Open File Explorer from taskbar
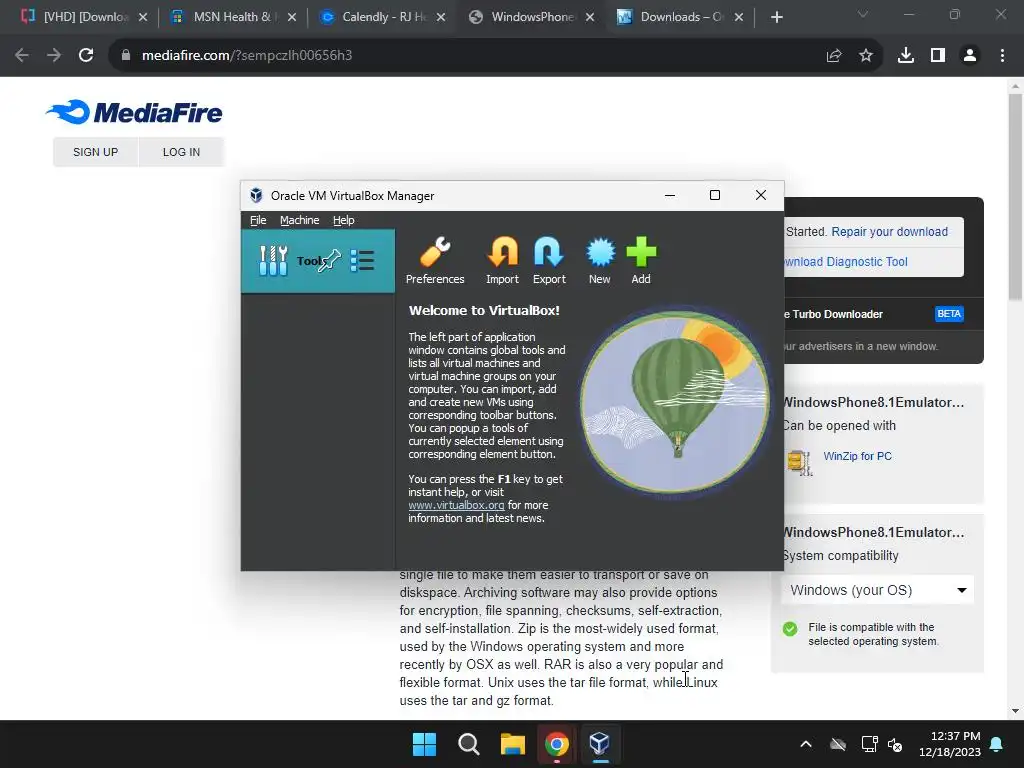 pyautogui.click(x=513, y=744)
